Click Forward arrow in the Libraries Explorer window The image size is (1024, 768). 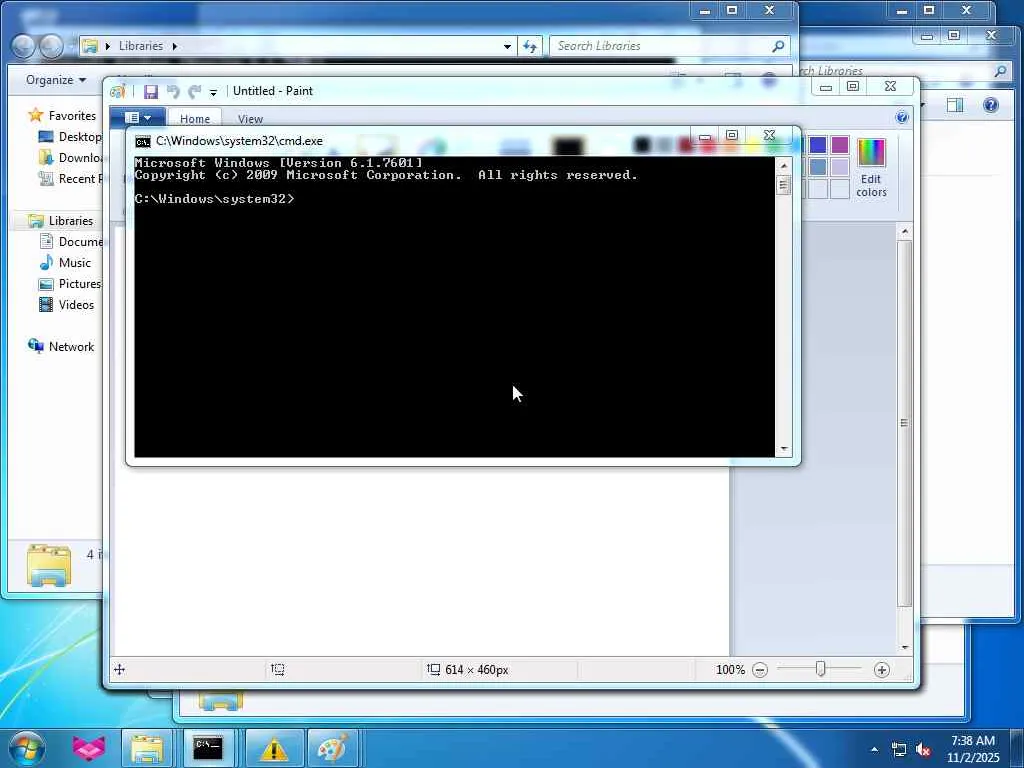52,46
